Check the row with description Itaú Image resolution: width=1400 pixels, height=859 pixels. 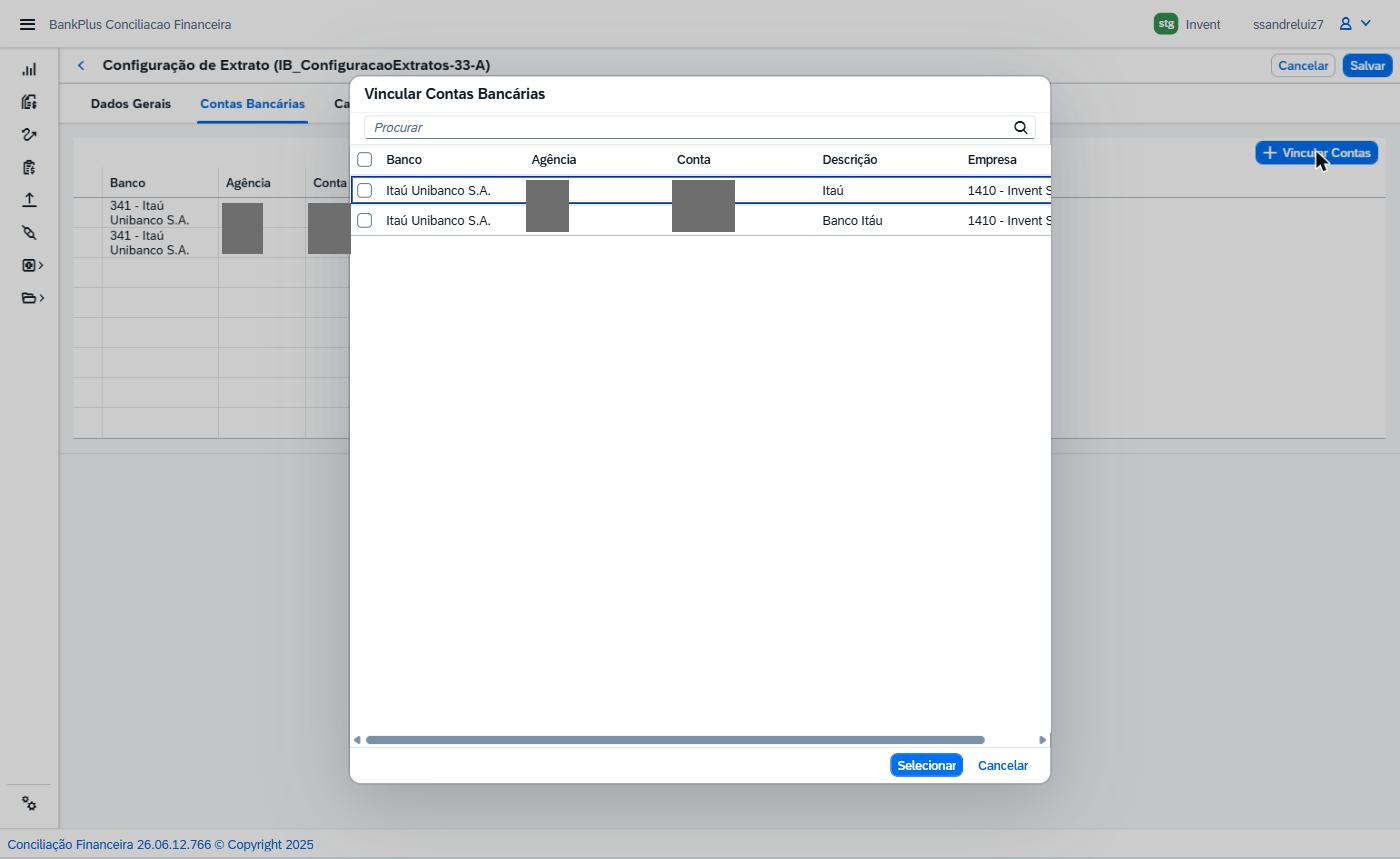coord(365,190)
